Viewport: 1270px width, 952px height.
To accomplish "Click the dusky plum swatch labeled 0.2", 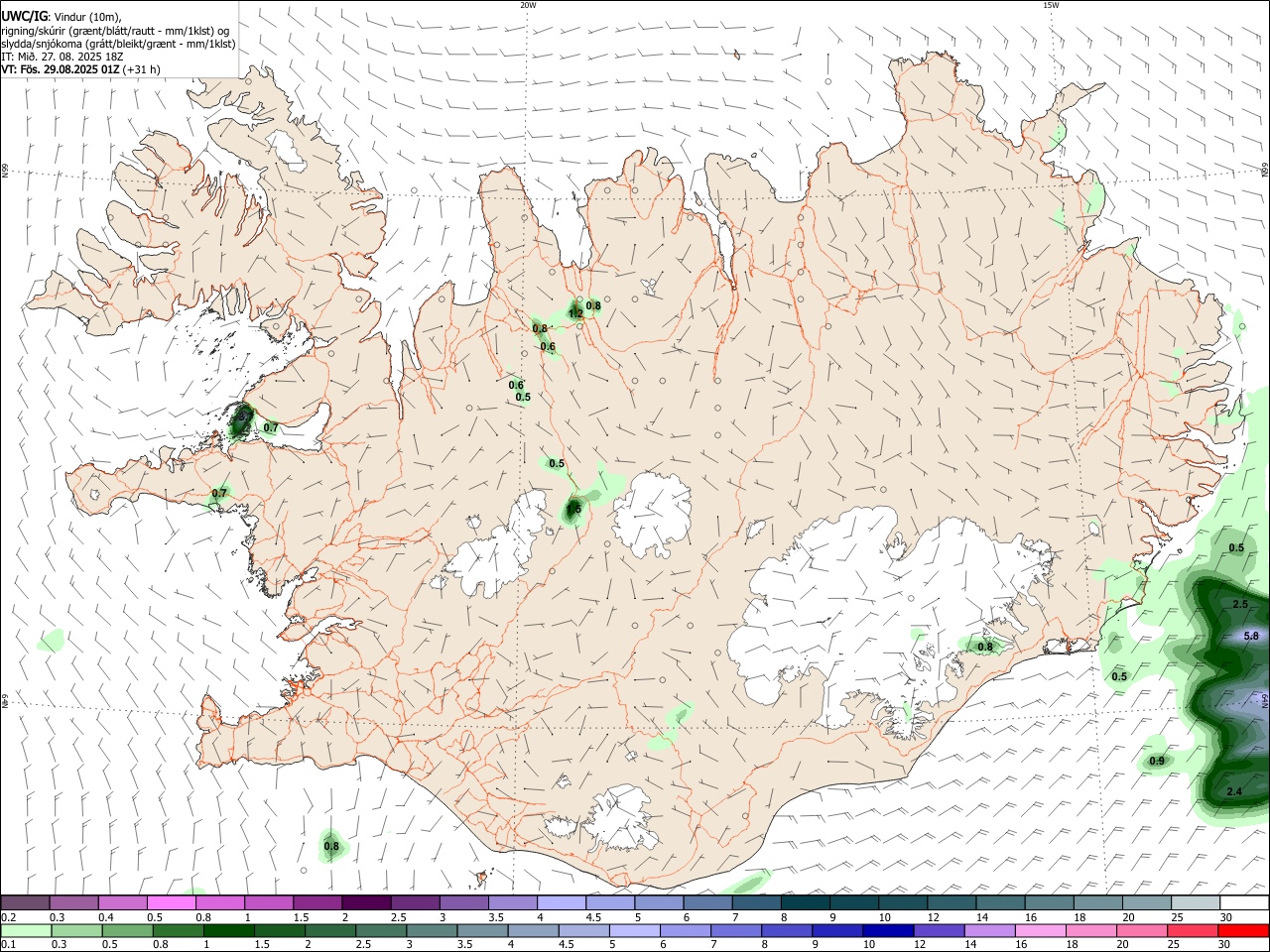I will click(x=25, y=903).
